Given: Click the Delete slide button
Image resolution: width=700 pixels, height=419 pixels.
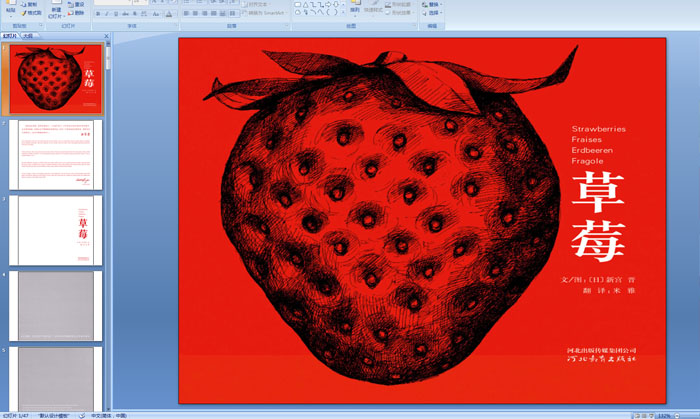Looking at the screenshot, I should pyautogui.click(x=76, y=13).
